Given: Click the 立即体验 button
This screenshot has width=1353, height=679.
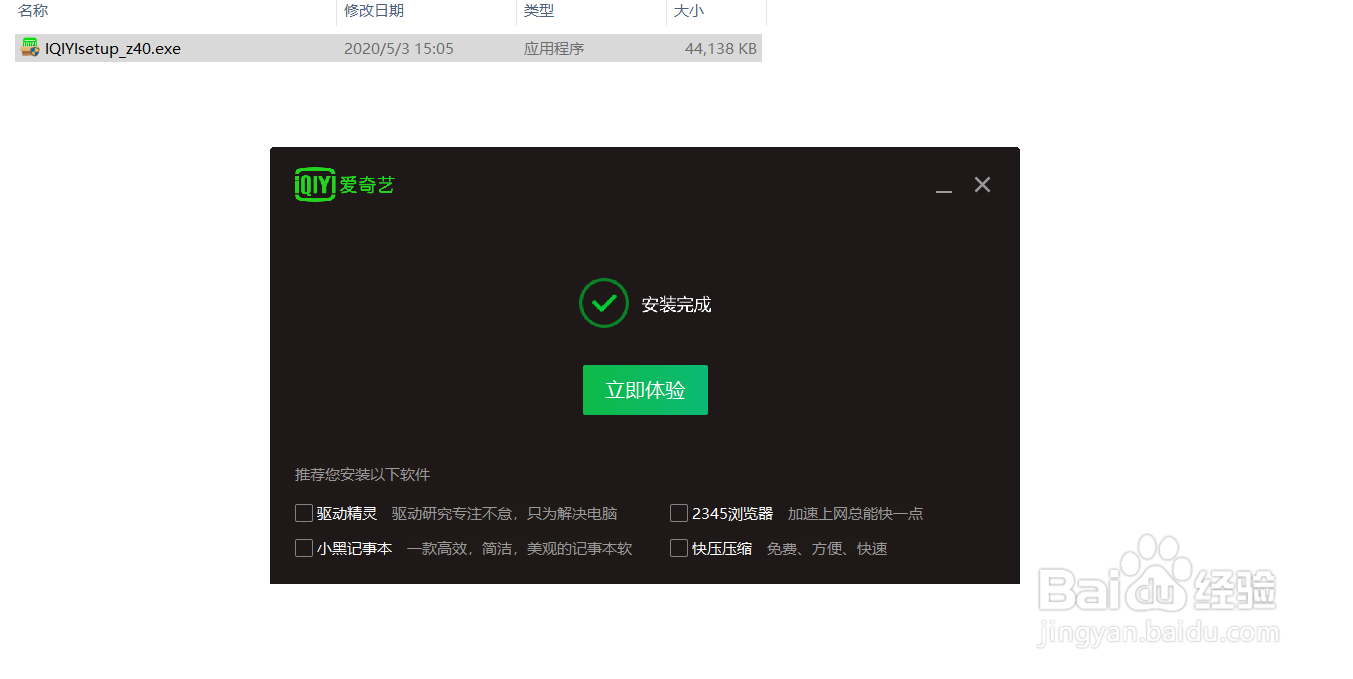Looking at the screenshot, I should [645, 390].
